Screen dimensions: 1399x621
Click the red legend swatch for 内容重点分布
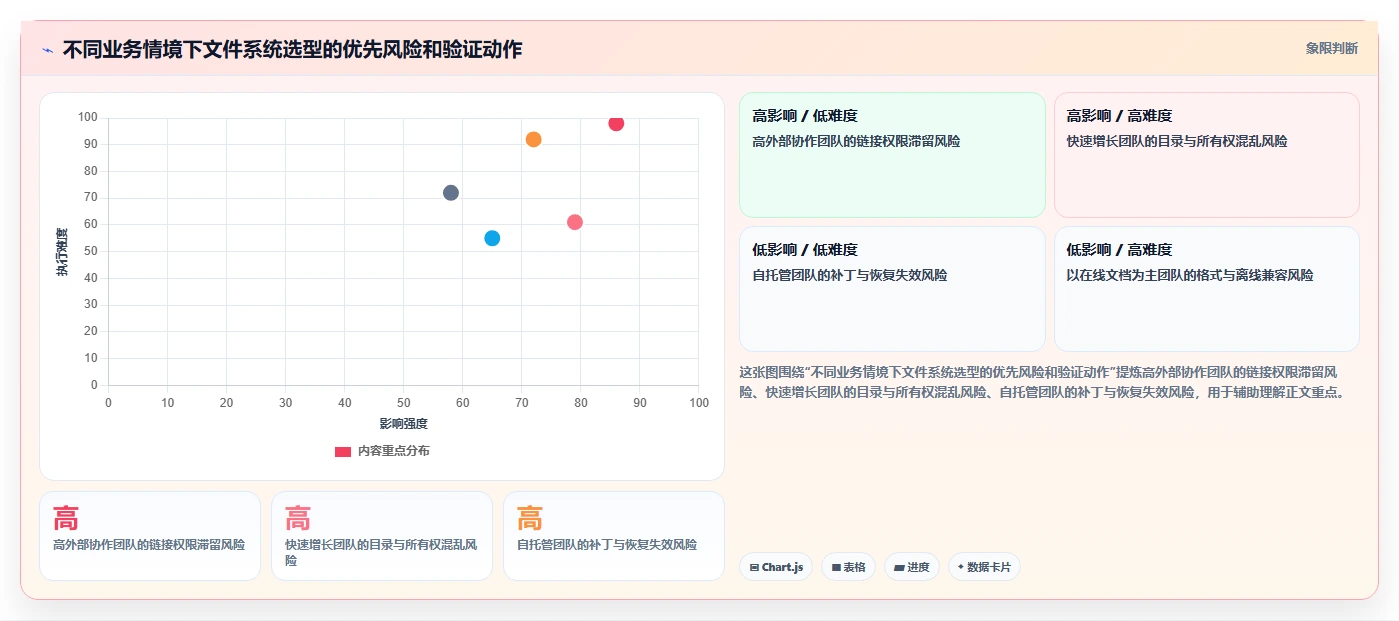(x=343, y=452)
